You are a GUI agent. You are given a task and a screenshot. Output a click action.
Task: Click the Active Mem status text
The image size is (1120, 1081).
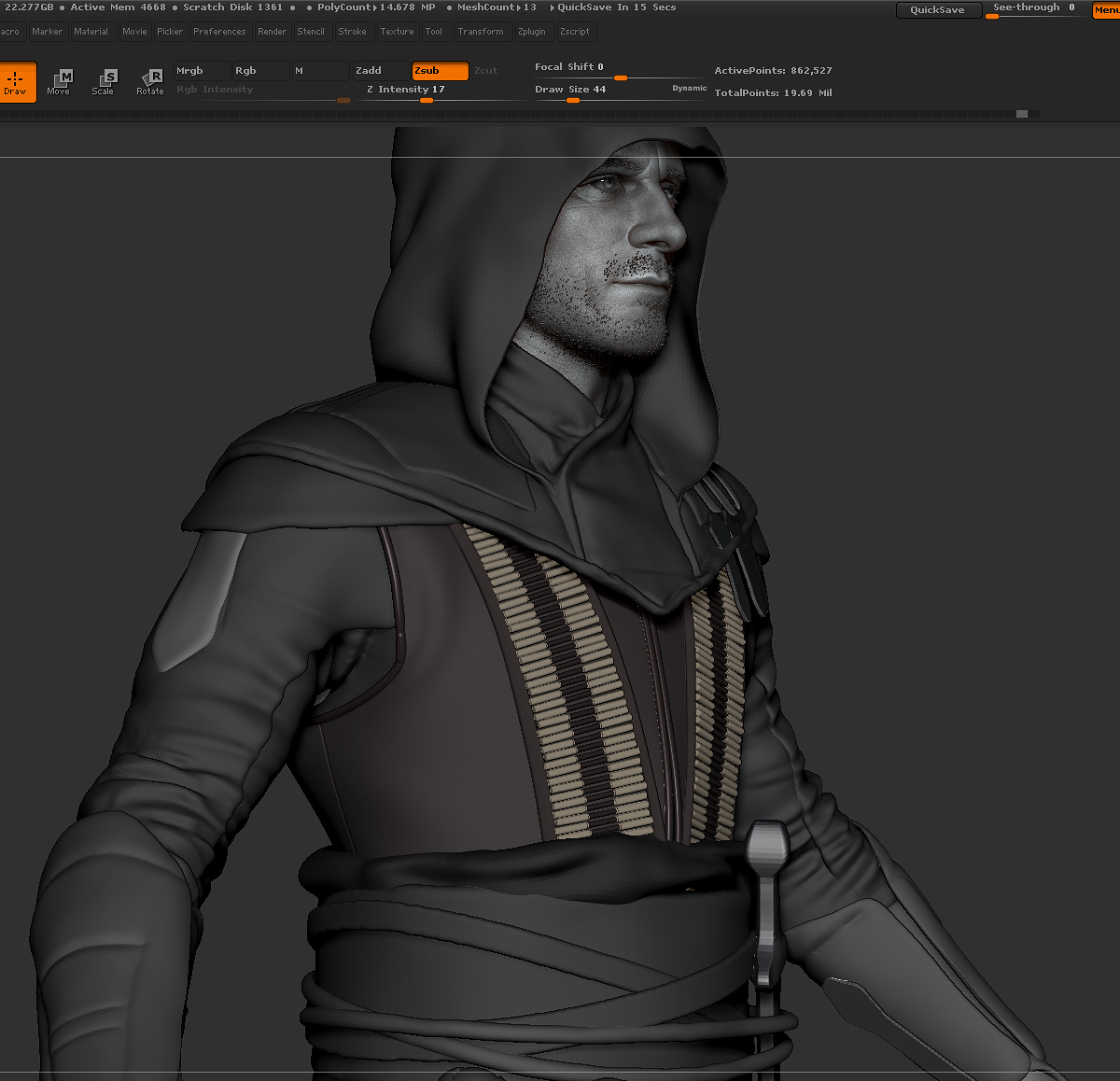[x=118, y=7]
